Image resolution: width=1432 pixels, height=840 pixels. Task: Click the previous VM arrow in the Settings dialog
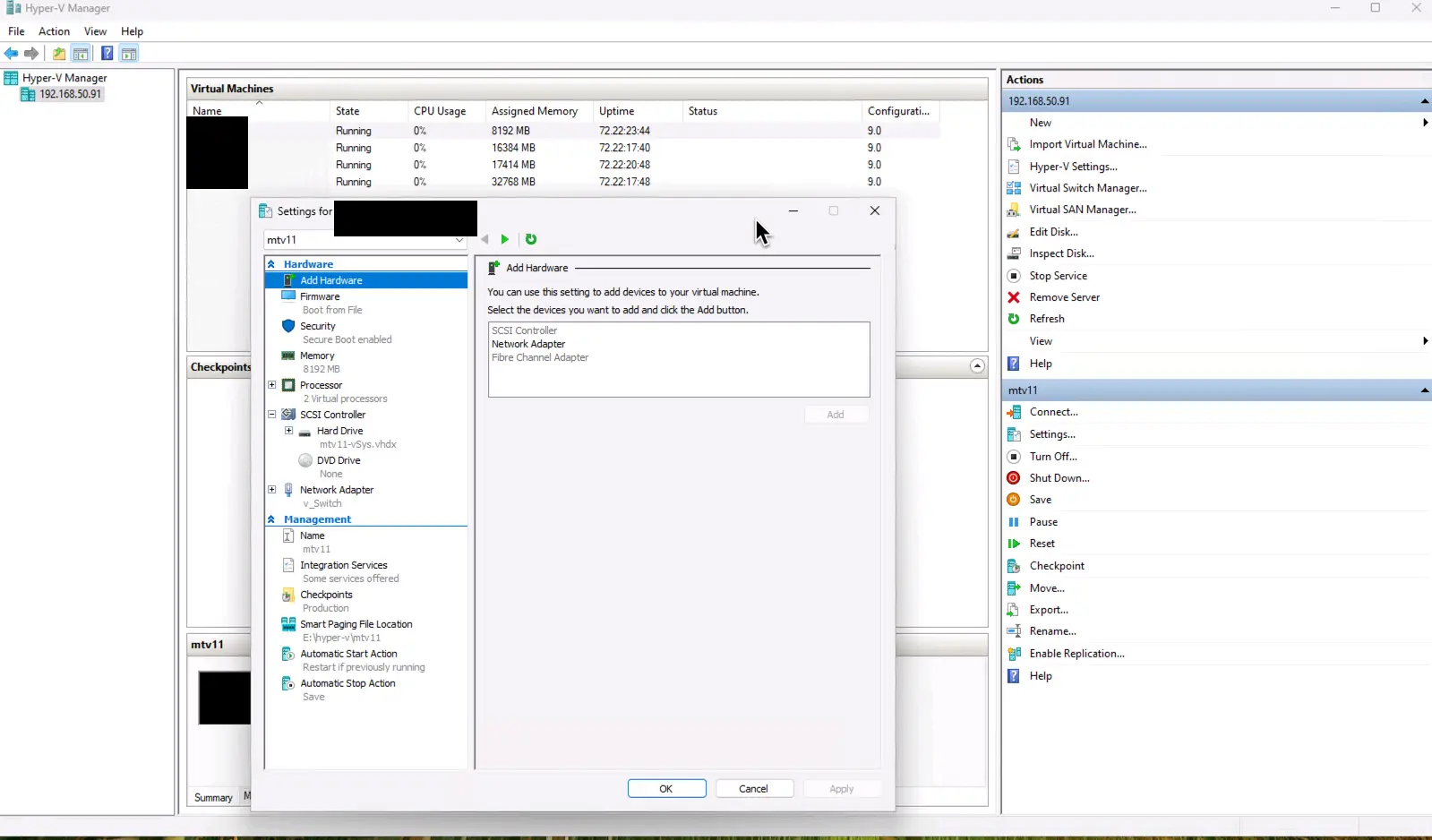coord(484,239)
